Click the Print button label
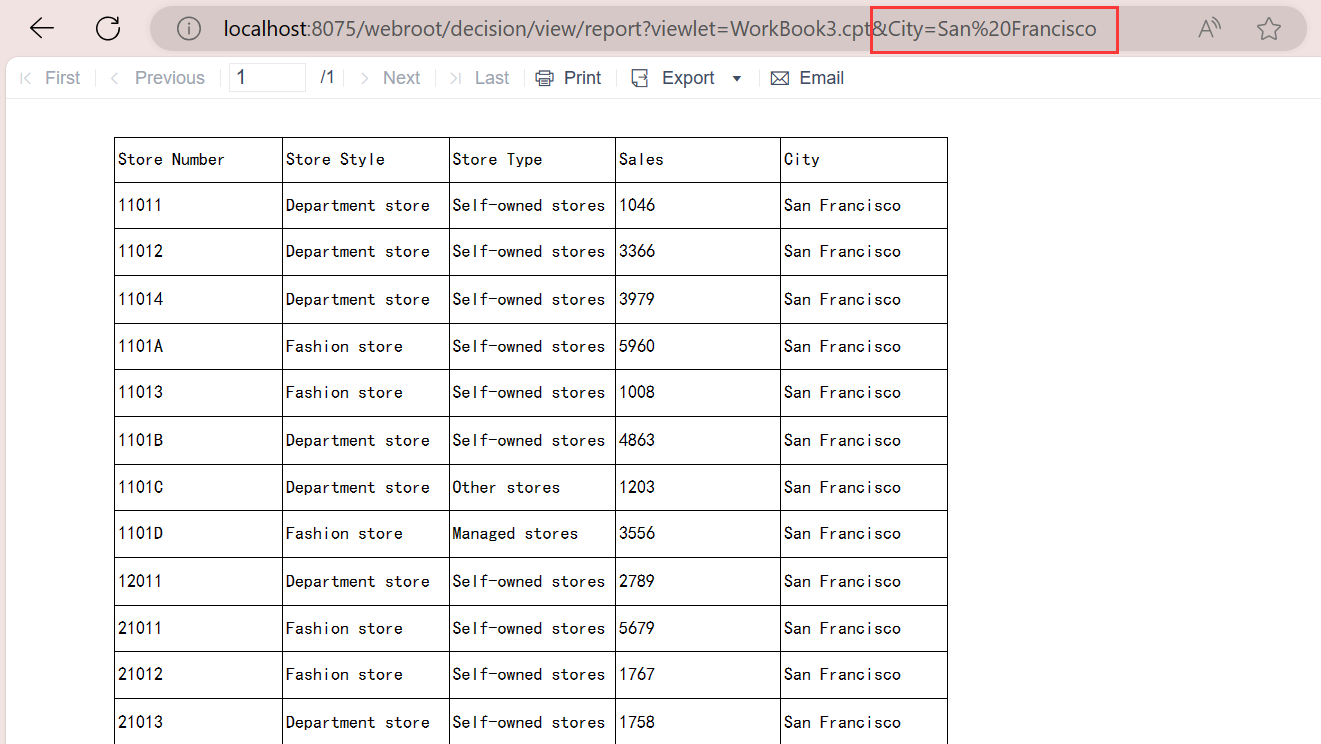The image size is (1321, 744). (582, 77)
